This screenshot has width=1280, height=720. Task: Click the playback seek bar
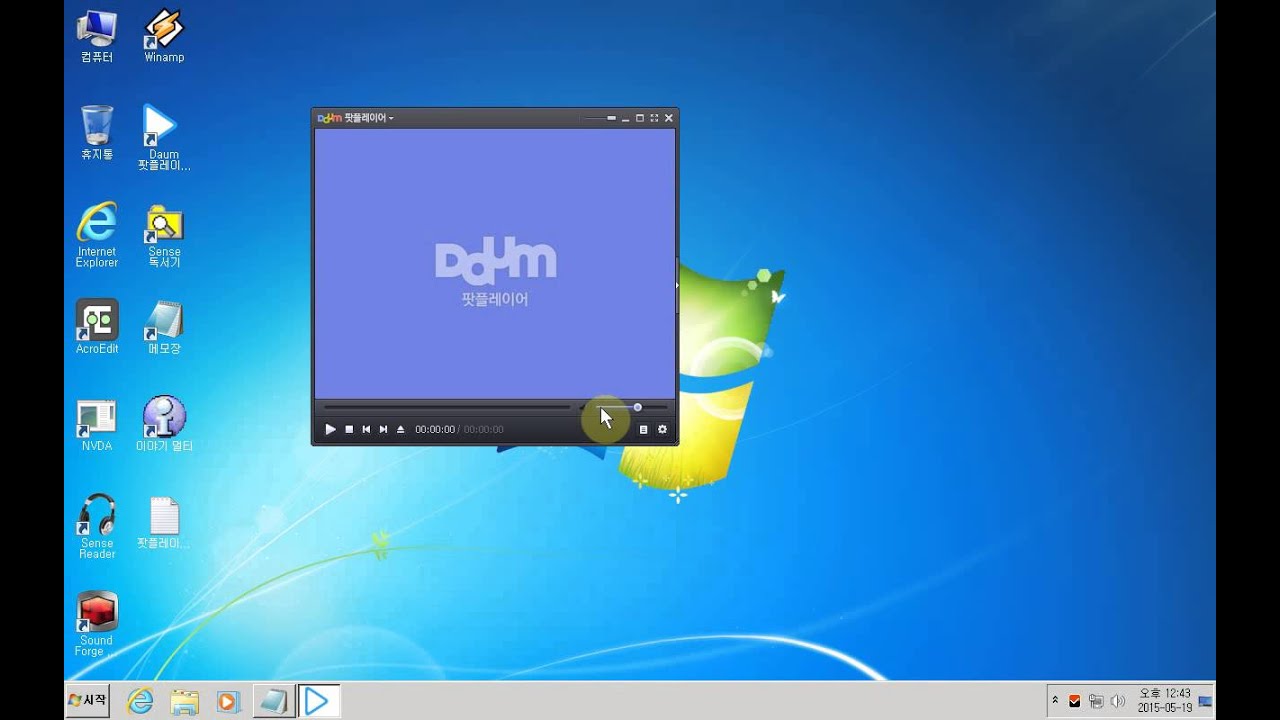pos(447,407)
